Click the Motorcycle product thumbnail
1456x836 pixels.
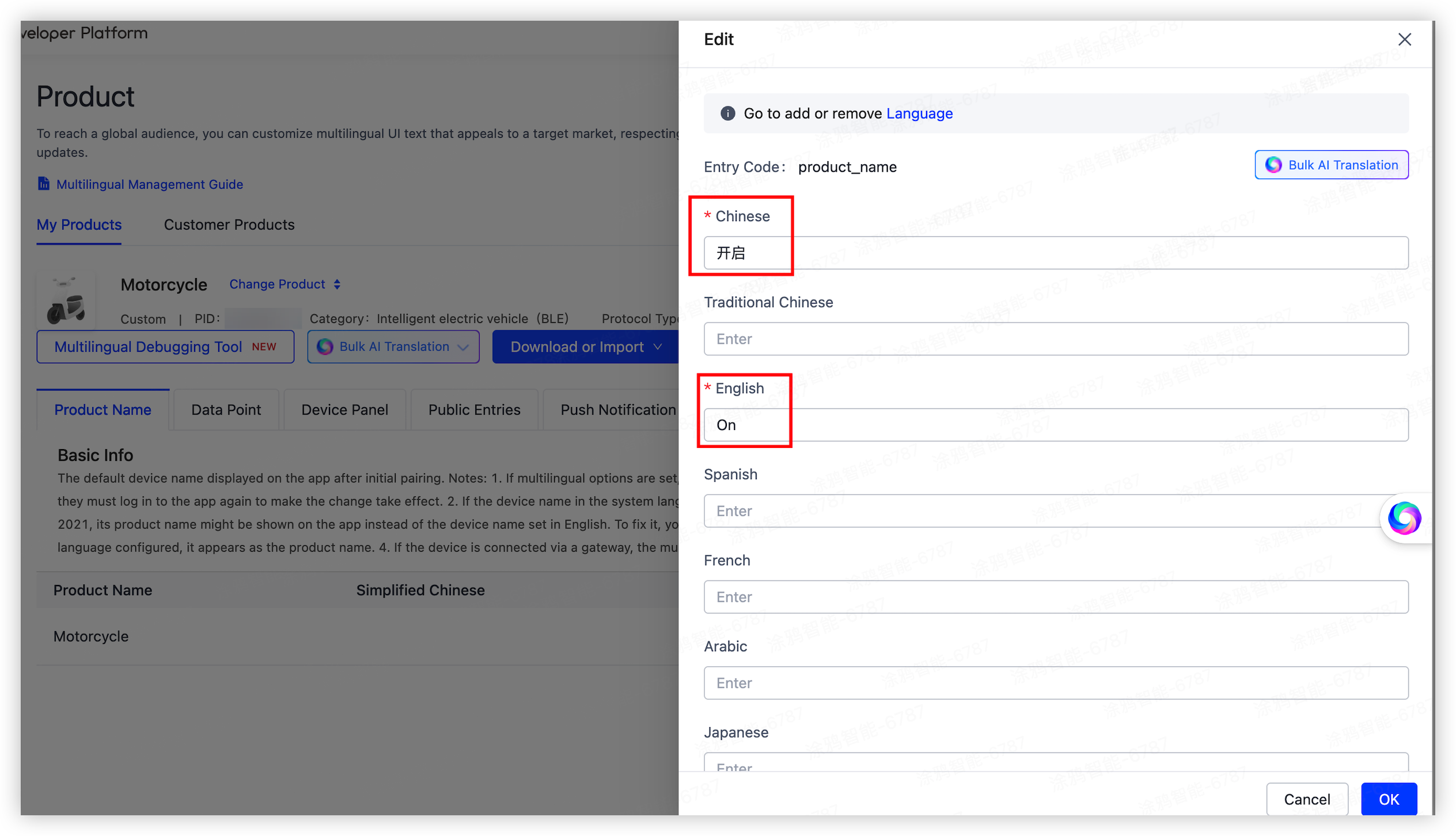click(65, 301)
